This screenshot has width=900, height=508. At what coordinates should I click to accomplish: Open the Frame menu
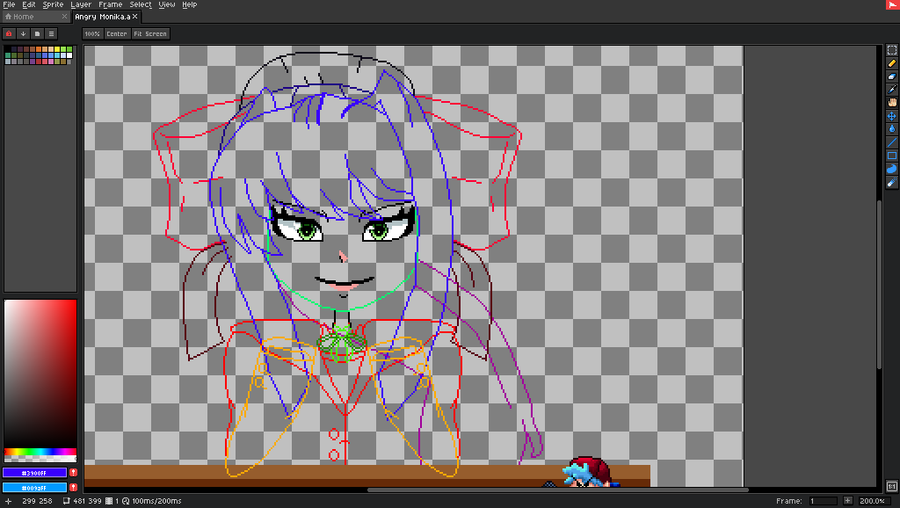point(110,5)
